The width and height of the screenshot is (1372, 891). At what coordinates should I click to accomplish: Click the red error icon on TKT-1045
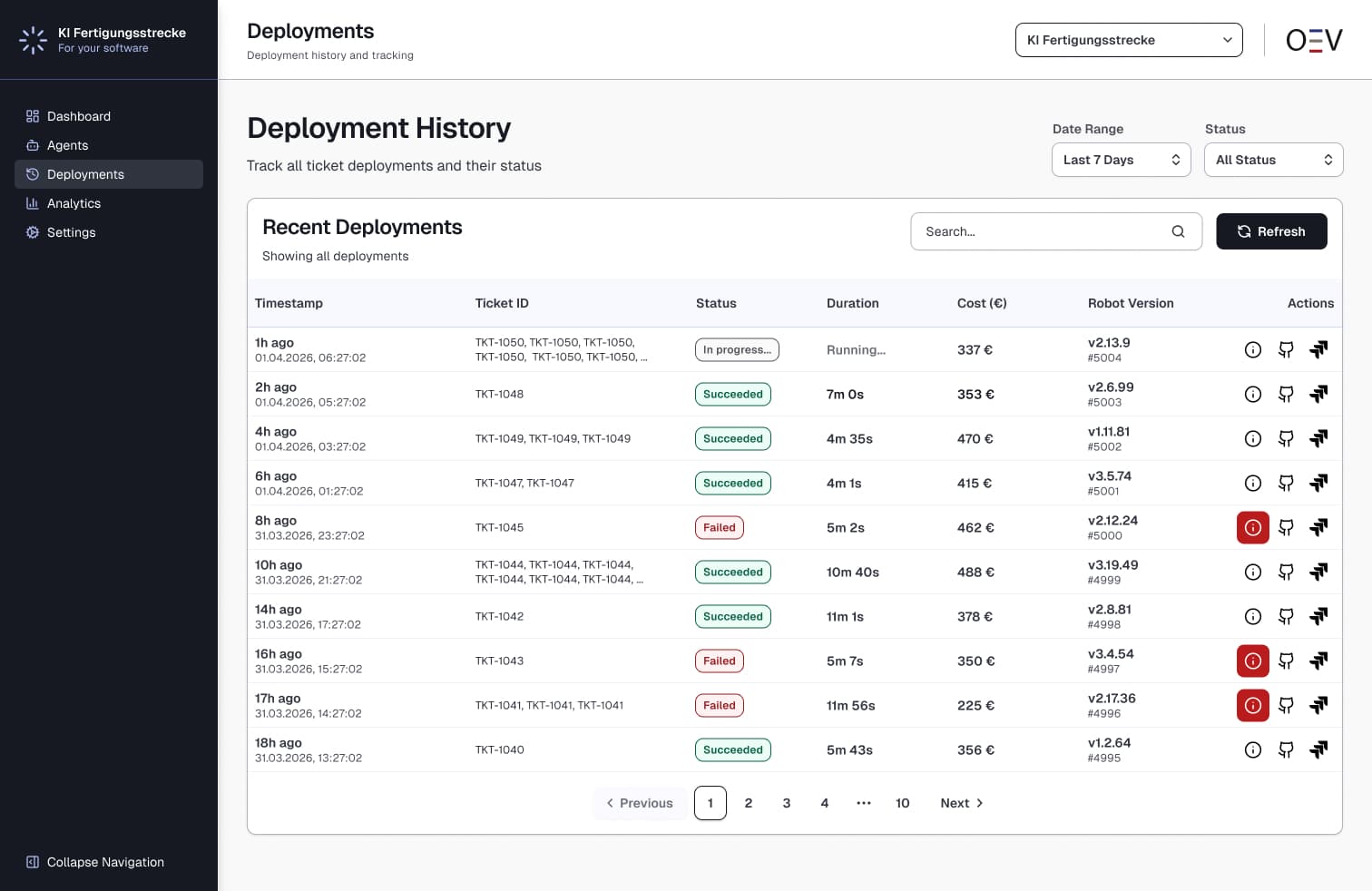(x=1253, y=527)
